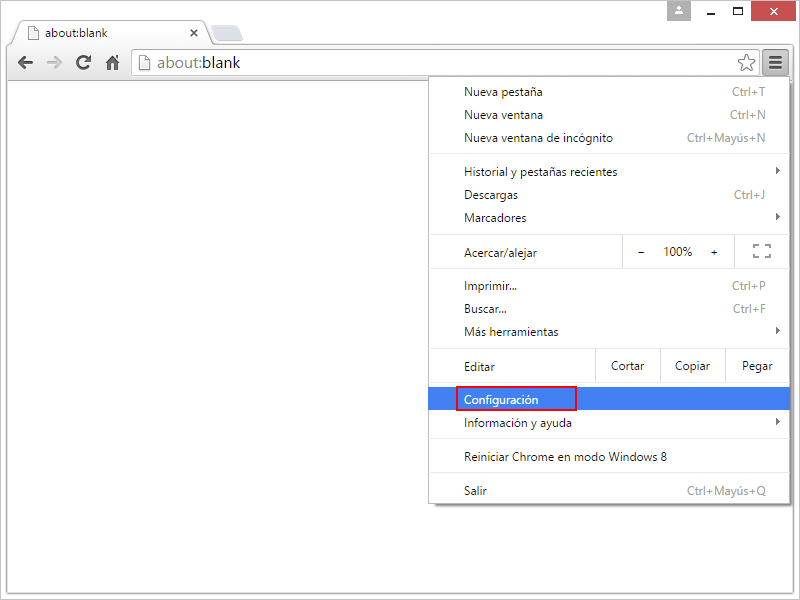Open the Chrome hamburger menu

coord(775,62)
